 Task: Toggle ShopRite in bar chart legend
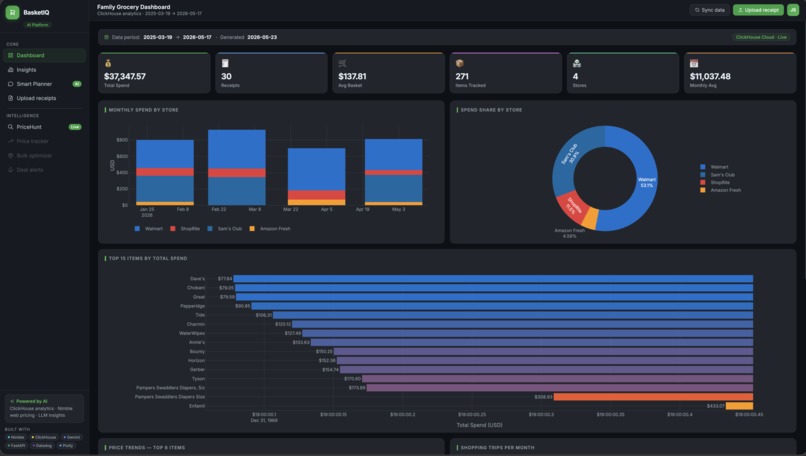tap(185, 229)
